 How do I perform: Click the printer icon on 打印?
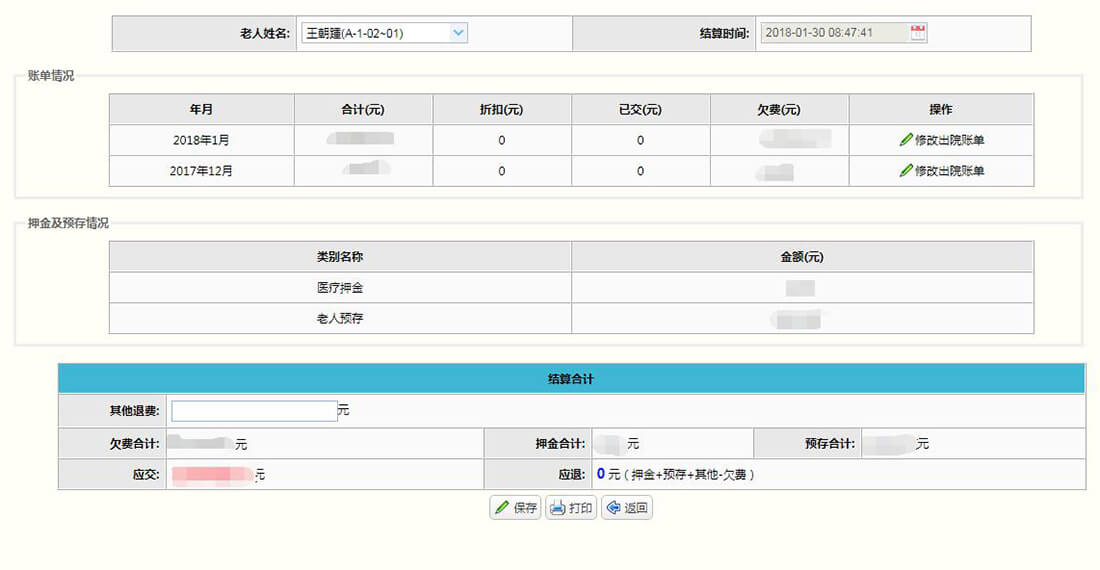coord(558,508)
